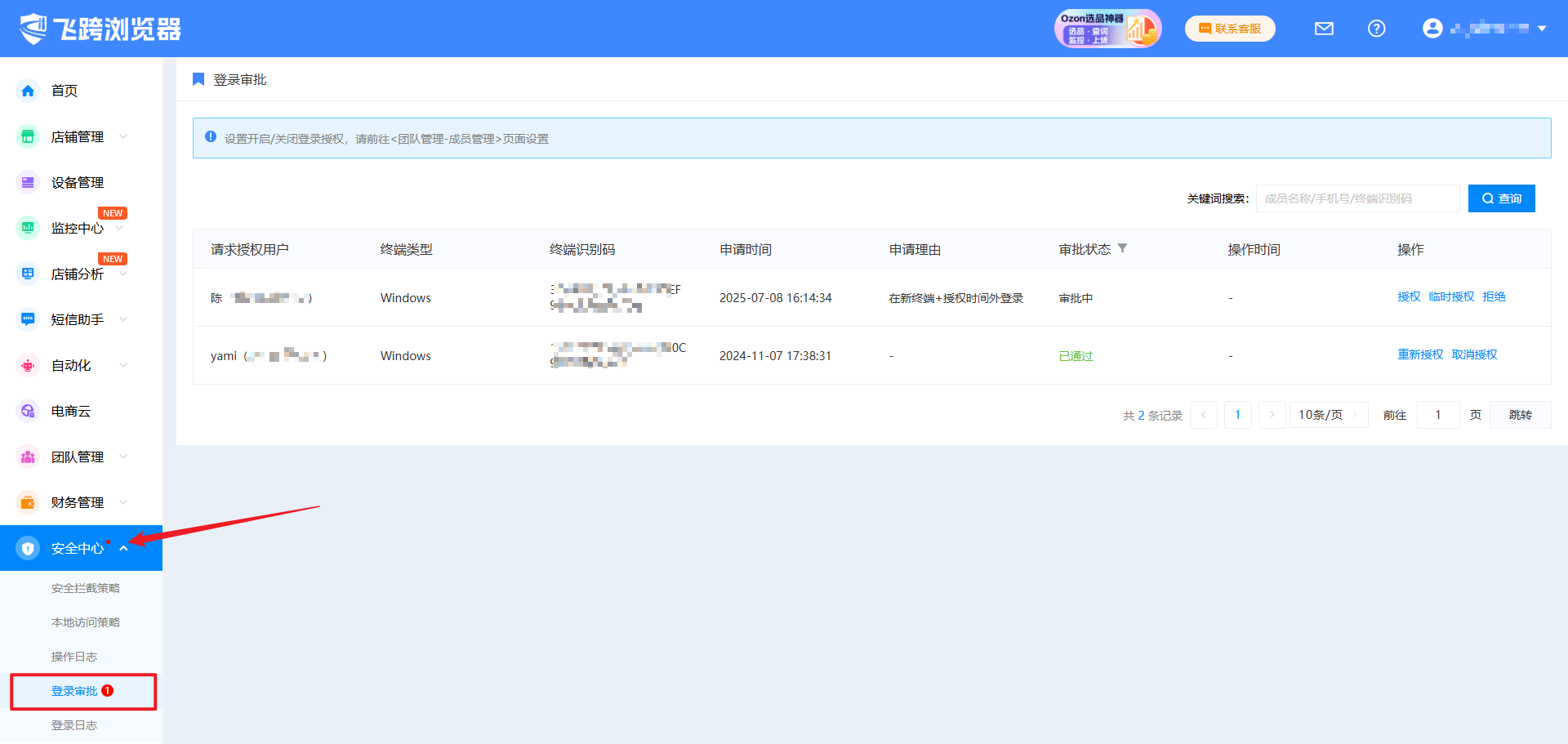Click the help question mark icon
The width and height of the screenshot is (1568, 744).
[x=1376, y=29]
